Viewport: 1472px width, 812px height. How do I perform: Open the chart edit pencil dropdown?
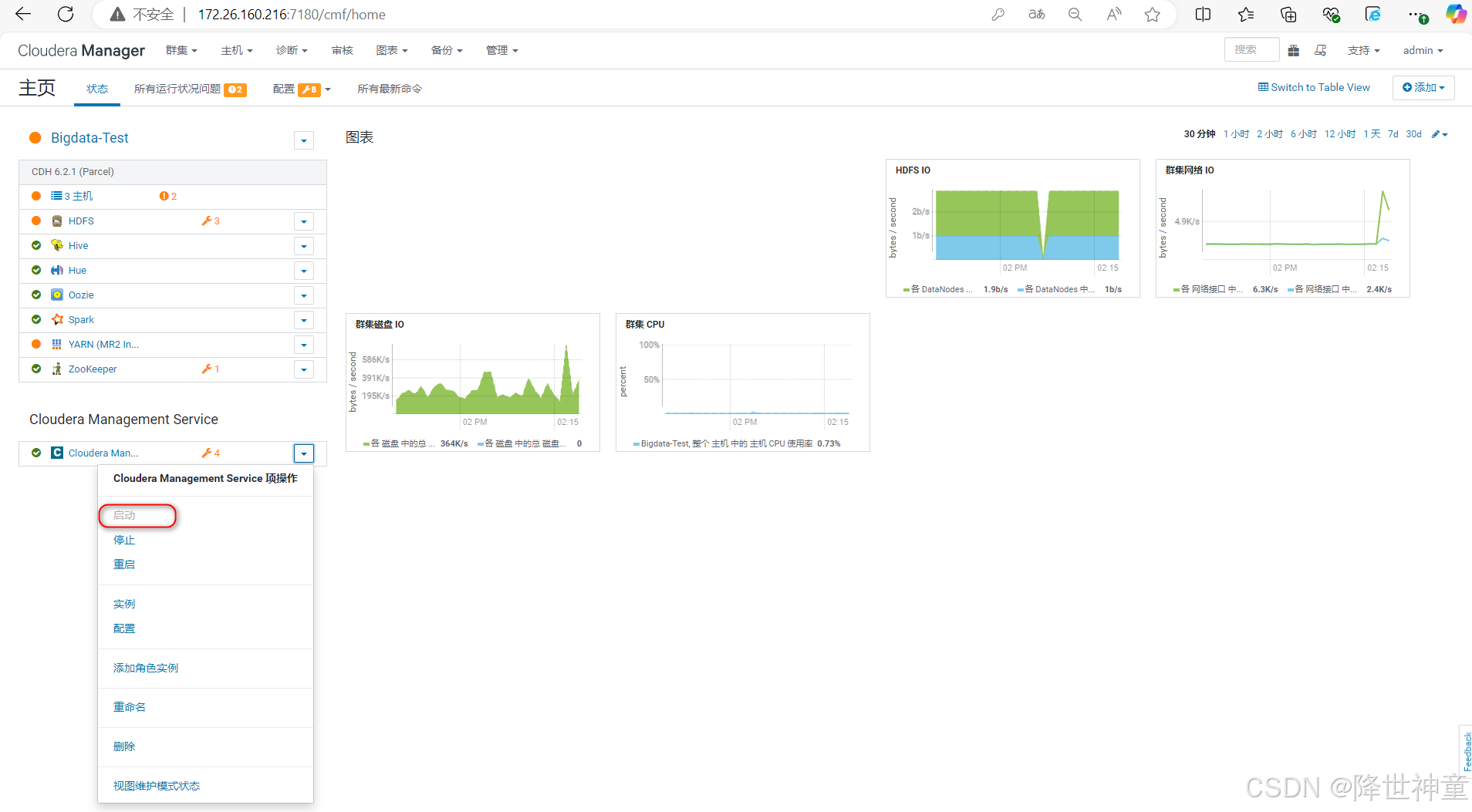1440,134
